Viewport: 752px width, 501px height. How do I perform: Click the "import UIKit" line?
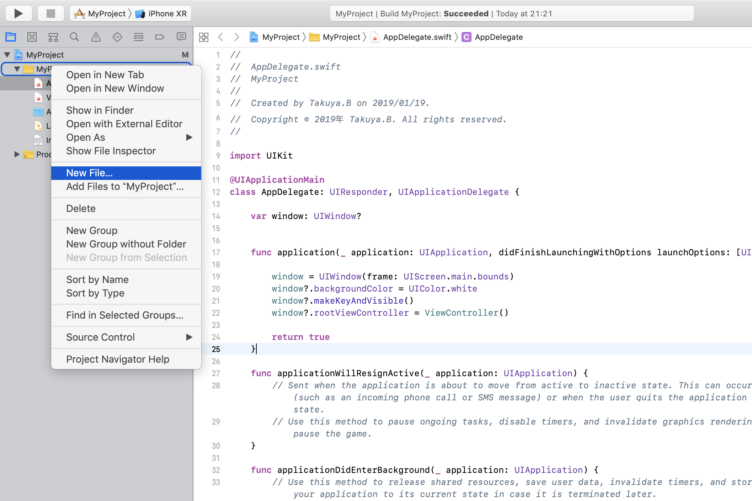click(261, 155)
